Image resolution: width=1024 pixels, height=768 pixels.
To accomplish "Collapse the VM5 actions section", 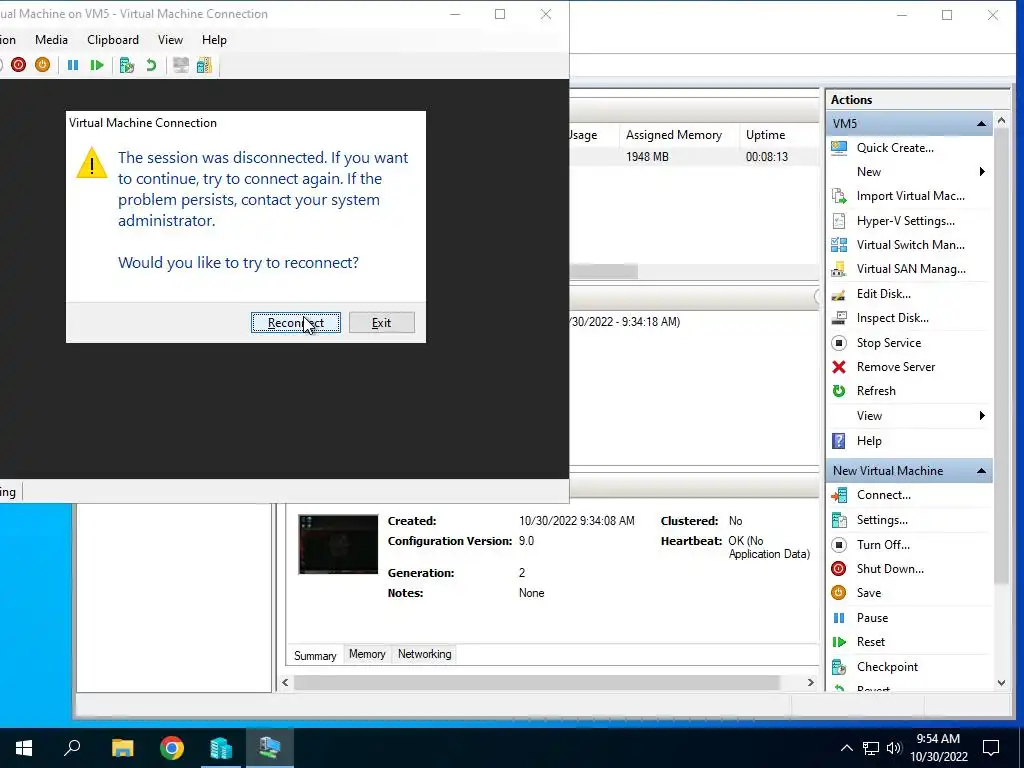I will click(x=981, y=123).
